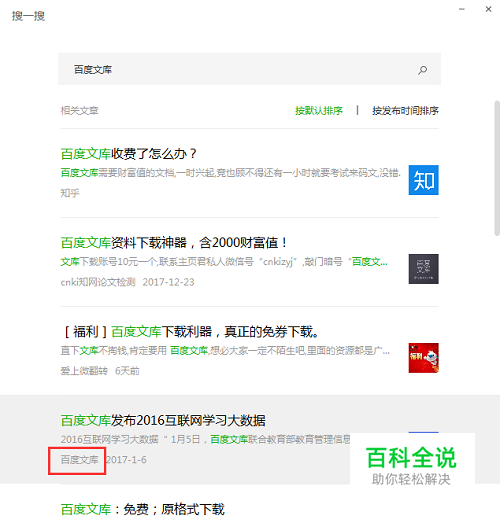Click the dark thumbnail of cnki article
Image resolution: width=500 pixels, height=518 pixels.
(x=423, y=269)
